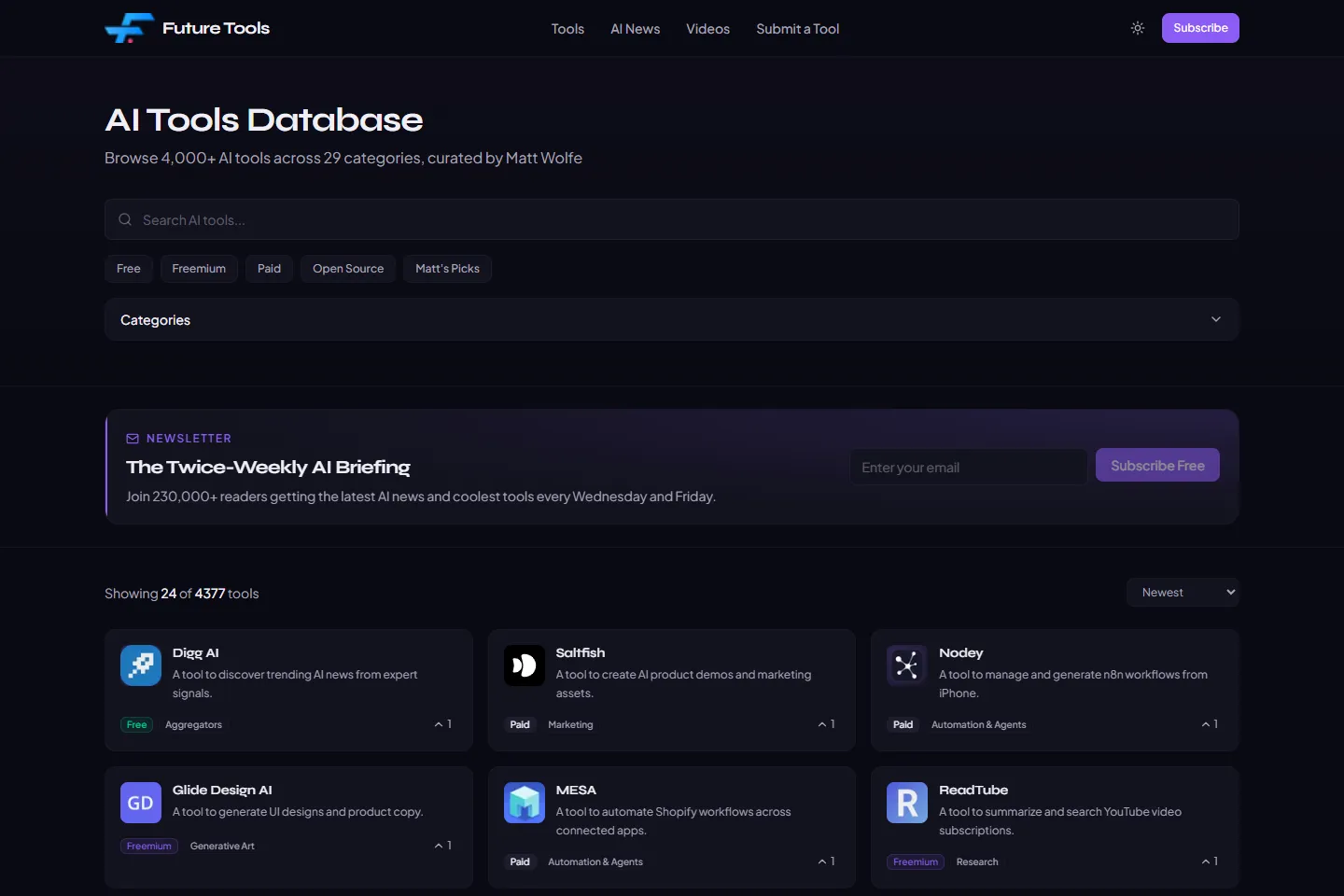Click Automation & Agents tag on Nodey

coord(979,724)
